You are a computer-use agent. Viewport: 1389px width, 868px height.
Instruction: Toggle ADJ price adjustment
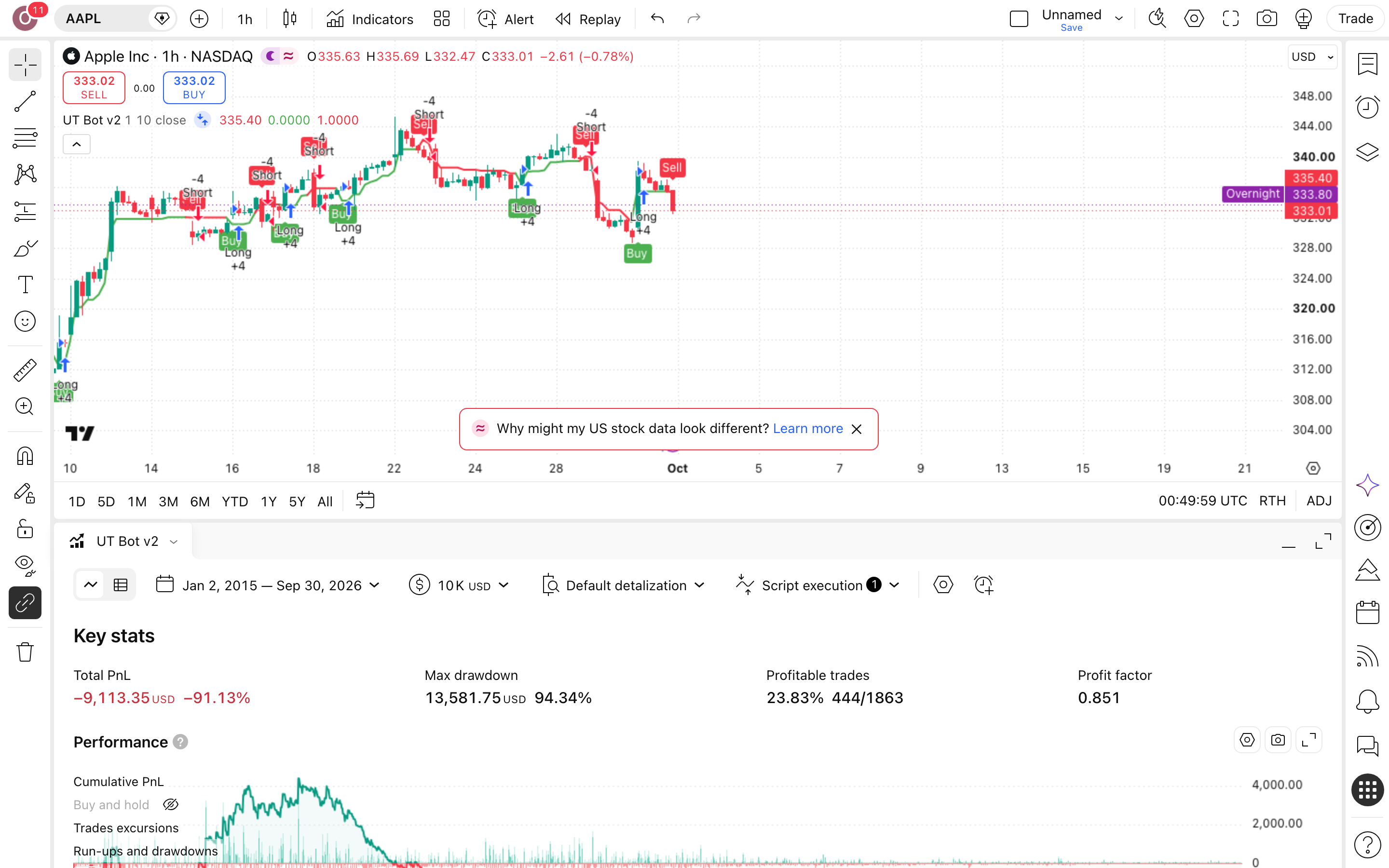[x=1319, y=501]
